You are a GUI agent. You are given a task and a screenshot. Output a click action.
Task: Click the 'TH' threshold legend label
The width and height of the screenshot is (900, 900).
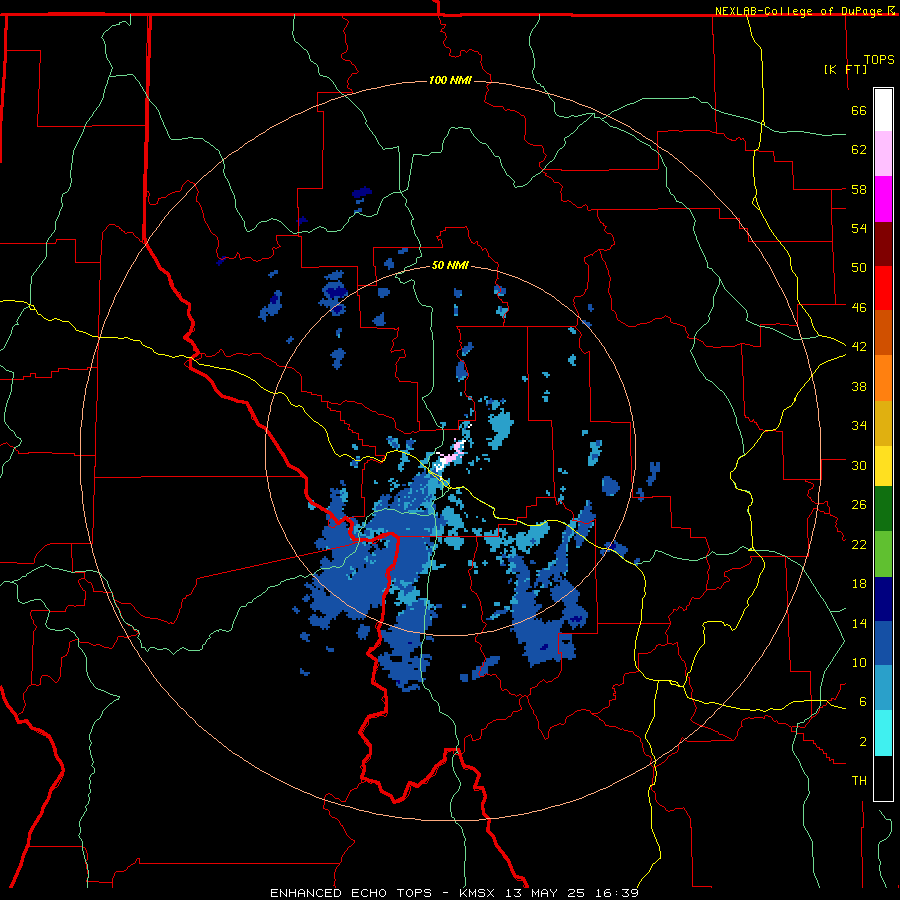tap(859, 781)
